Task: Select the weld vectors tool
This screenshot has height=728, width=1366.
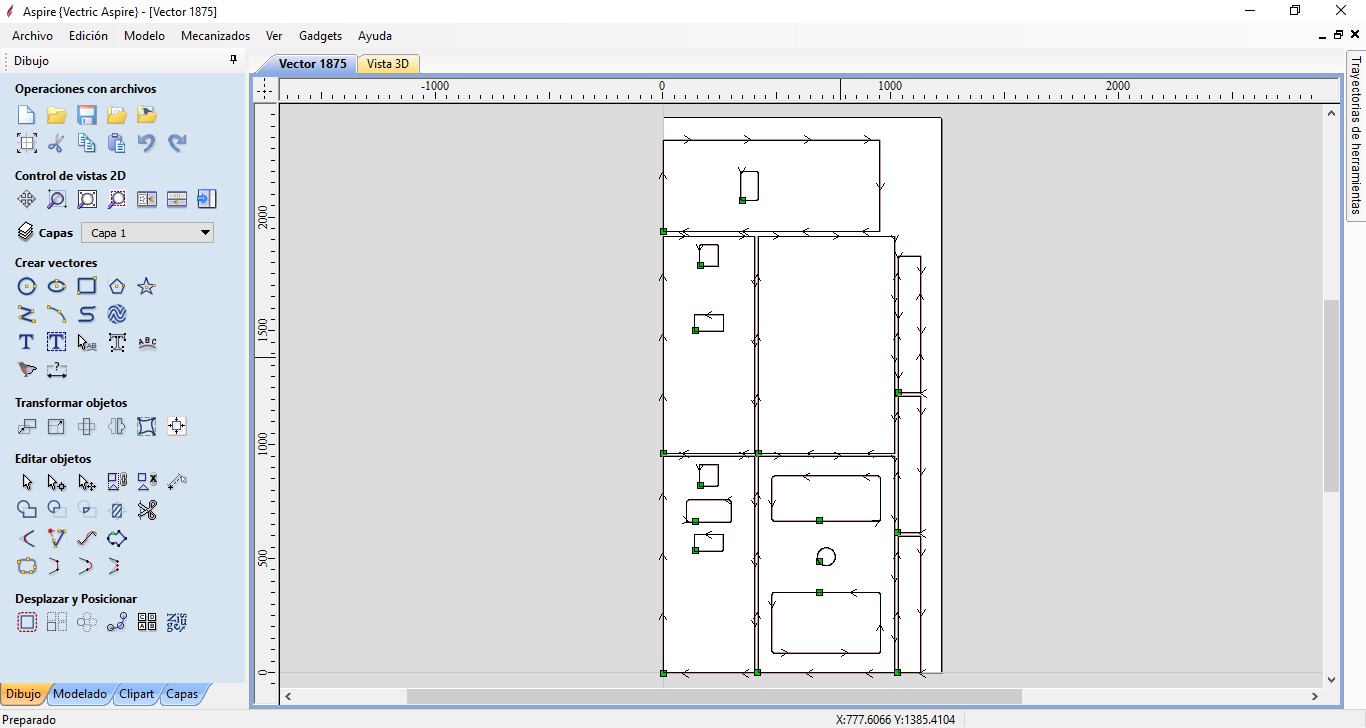Action: click(x=27, y=509)
